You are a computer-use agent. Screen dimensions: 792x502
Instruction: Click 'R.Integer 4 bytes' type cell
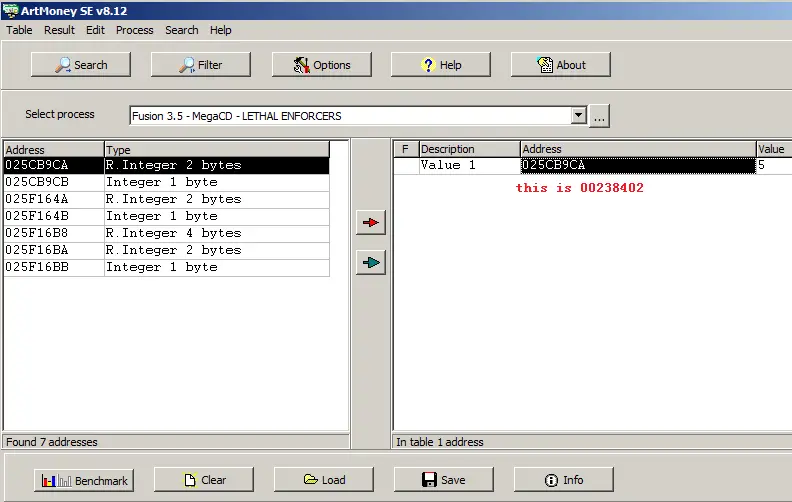[x=217, y=233]
